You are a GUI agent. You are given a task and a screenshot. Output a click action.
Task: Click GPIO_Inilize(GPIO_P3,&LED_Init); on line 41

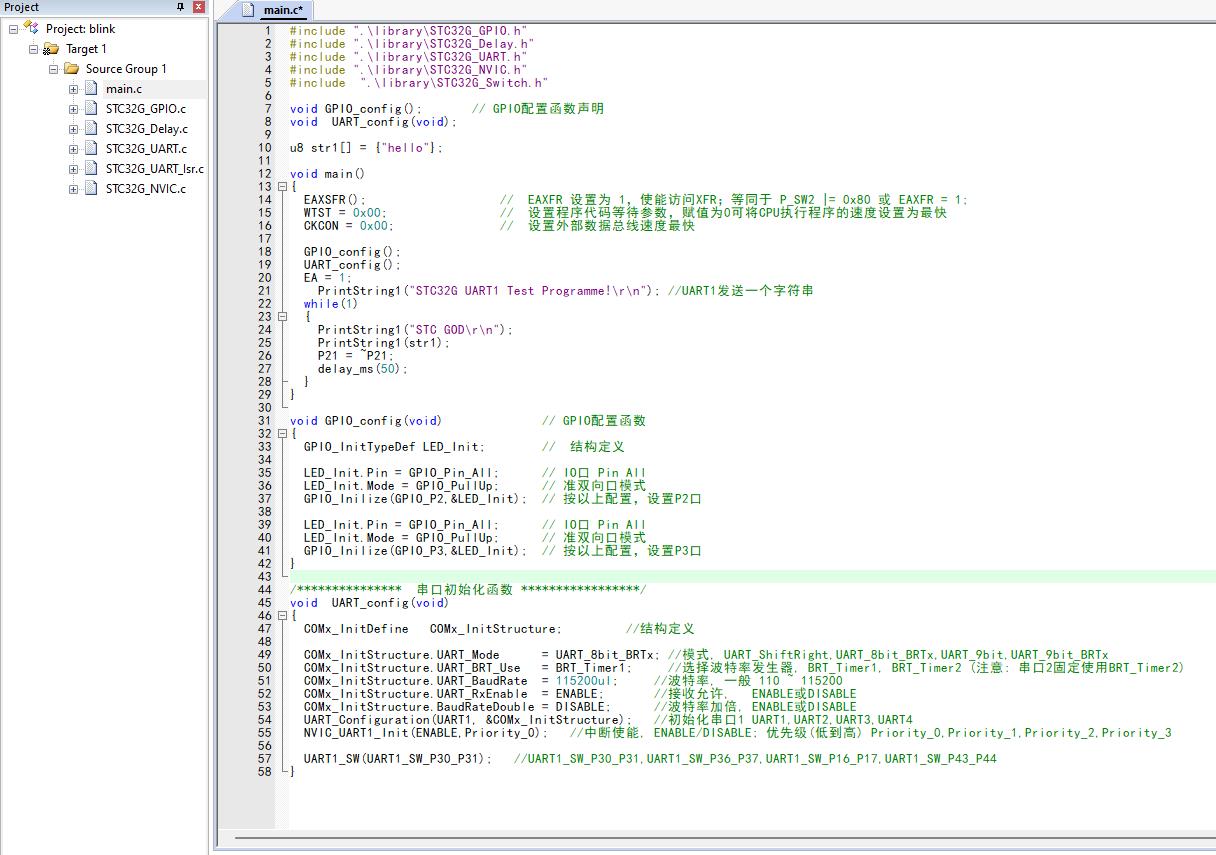coord(415,551)
